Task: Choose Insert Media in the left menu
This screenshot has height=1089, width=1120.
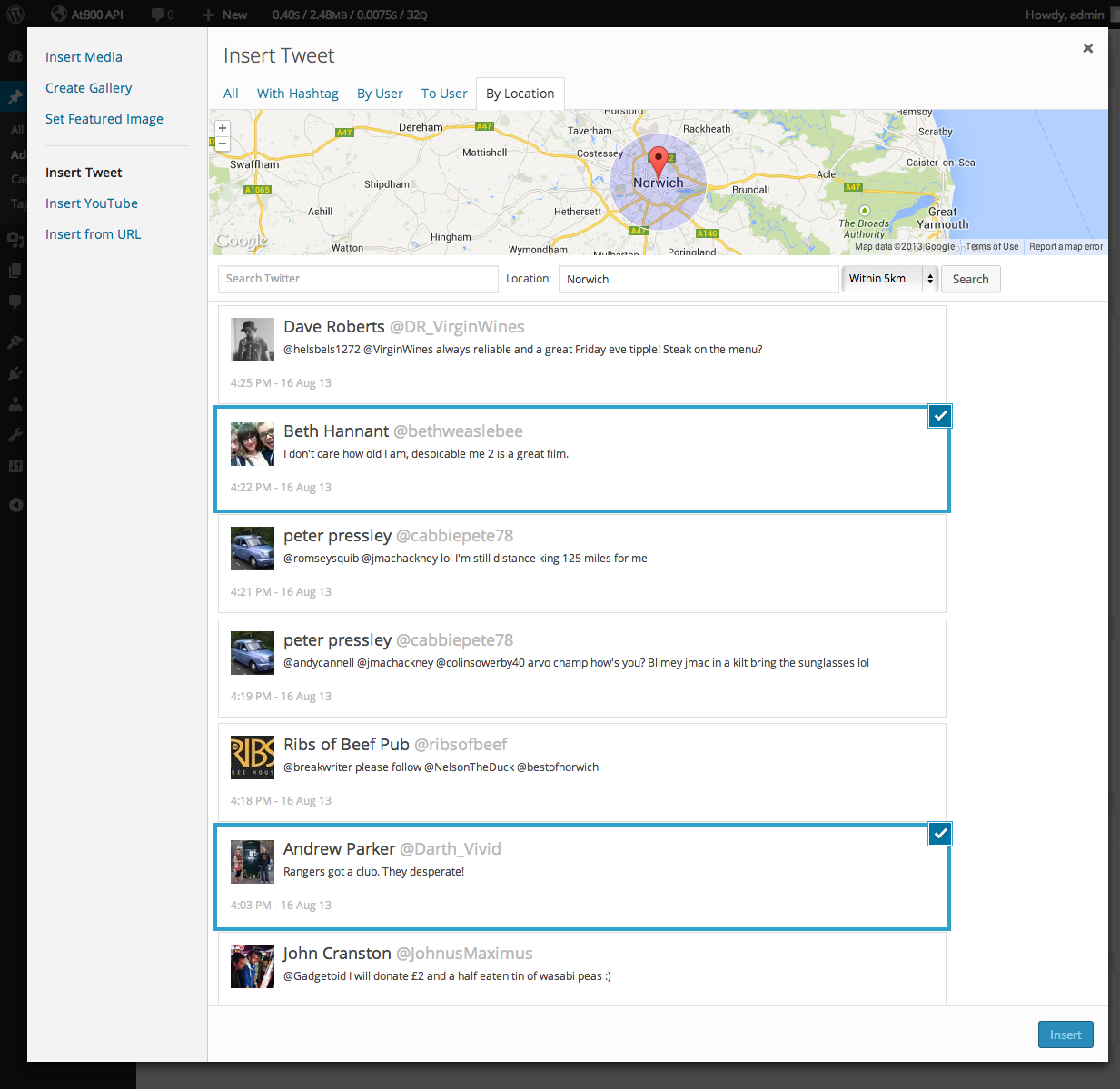Action: [x=84, y=57]
